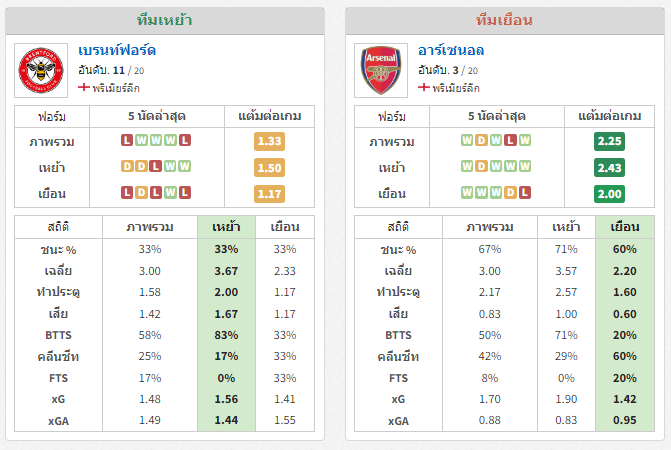Screen dimensions: 671x450
Task: Click the Arsenal club crest
Action: point(381,70)
